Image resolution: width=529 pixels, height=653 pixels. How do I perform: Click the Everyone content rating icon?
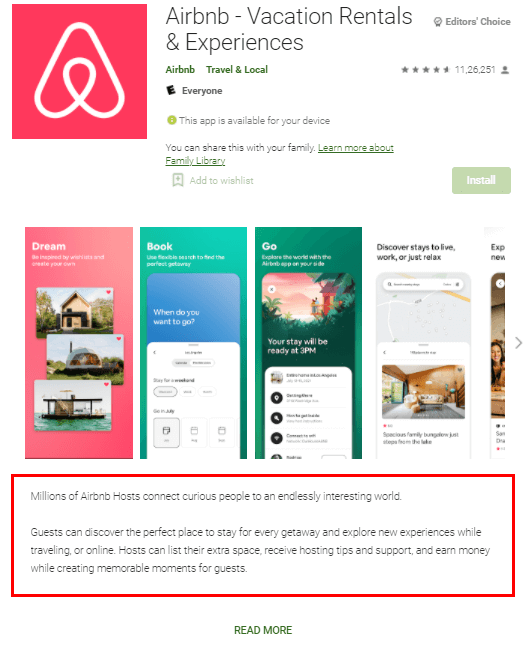tap(171, 90)
